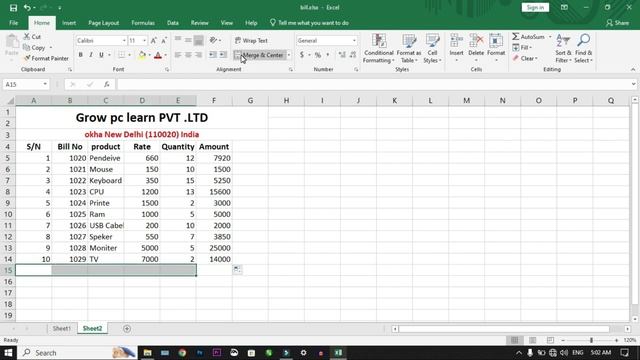This screenshot has width=640, height=360.
Task: Open the Font size dropdown
Action: [x=144, y=41]
